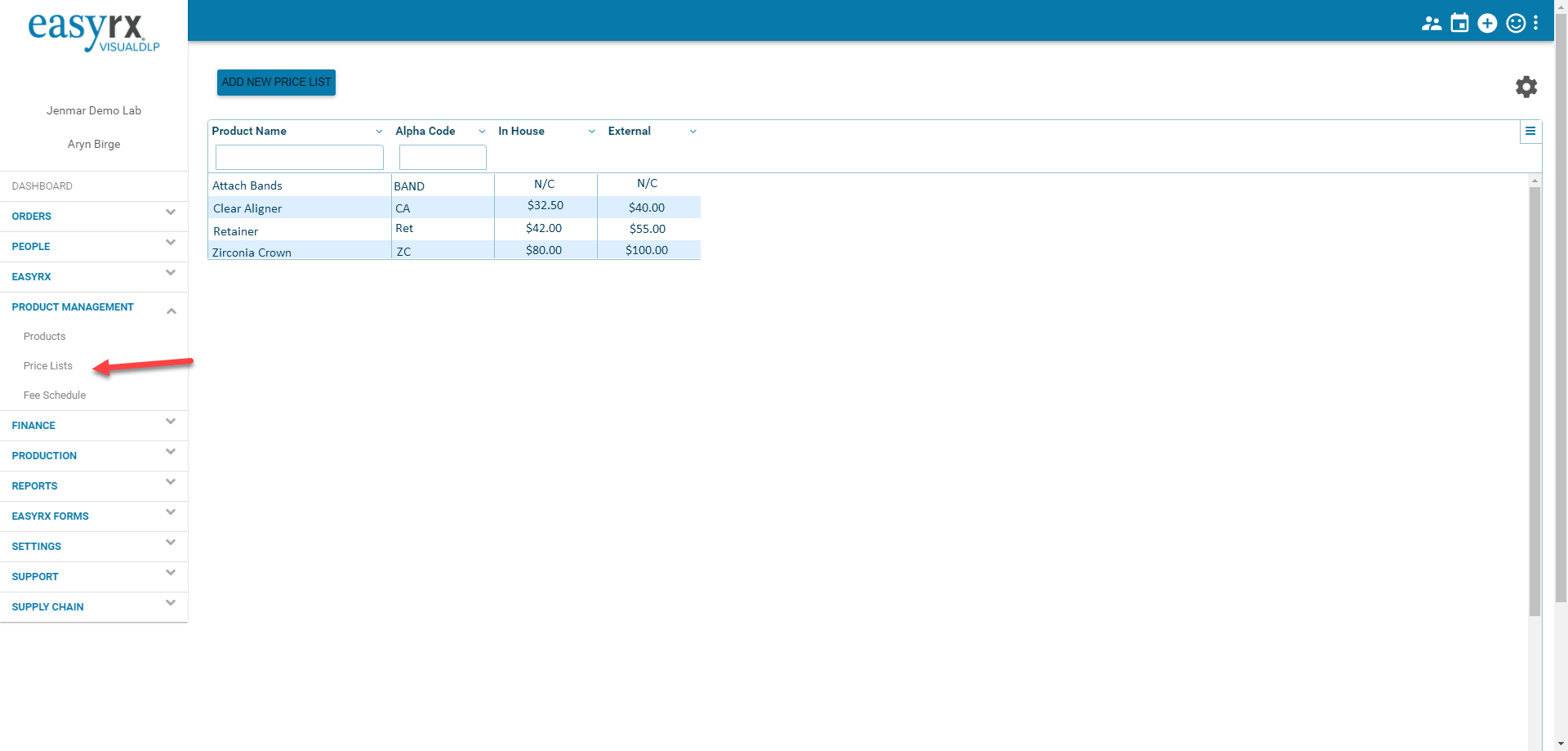Click Add New Price List button

coord(276,83)
